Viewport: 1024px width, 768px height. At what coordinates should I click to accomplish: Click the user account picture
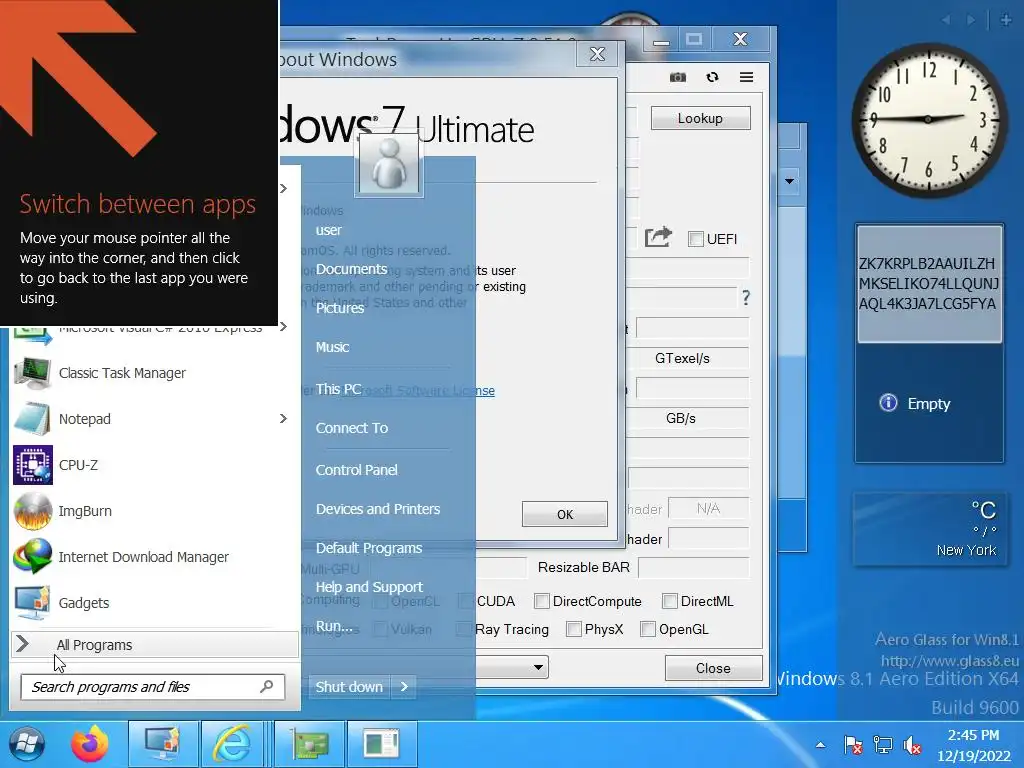(x=389, y=164)
